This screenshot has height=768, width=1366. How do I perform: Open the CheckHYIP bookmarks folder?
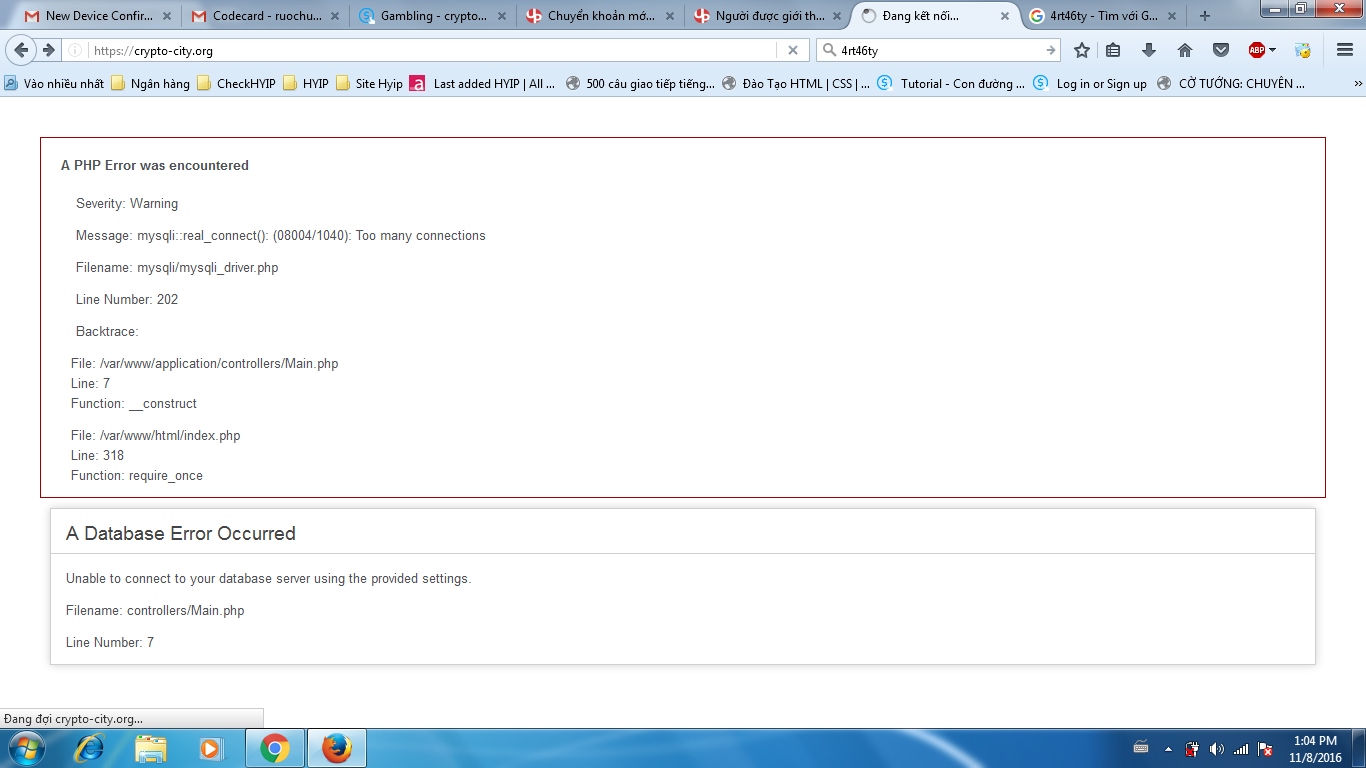pyautogui.click(x=236, y=84)
